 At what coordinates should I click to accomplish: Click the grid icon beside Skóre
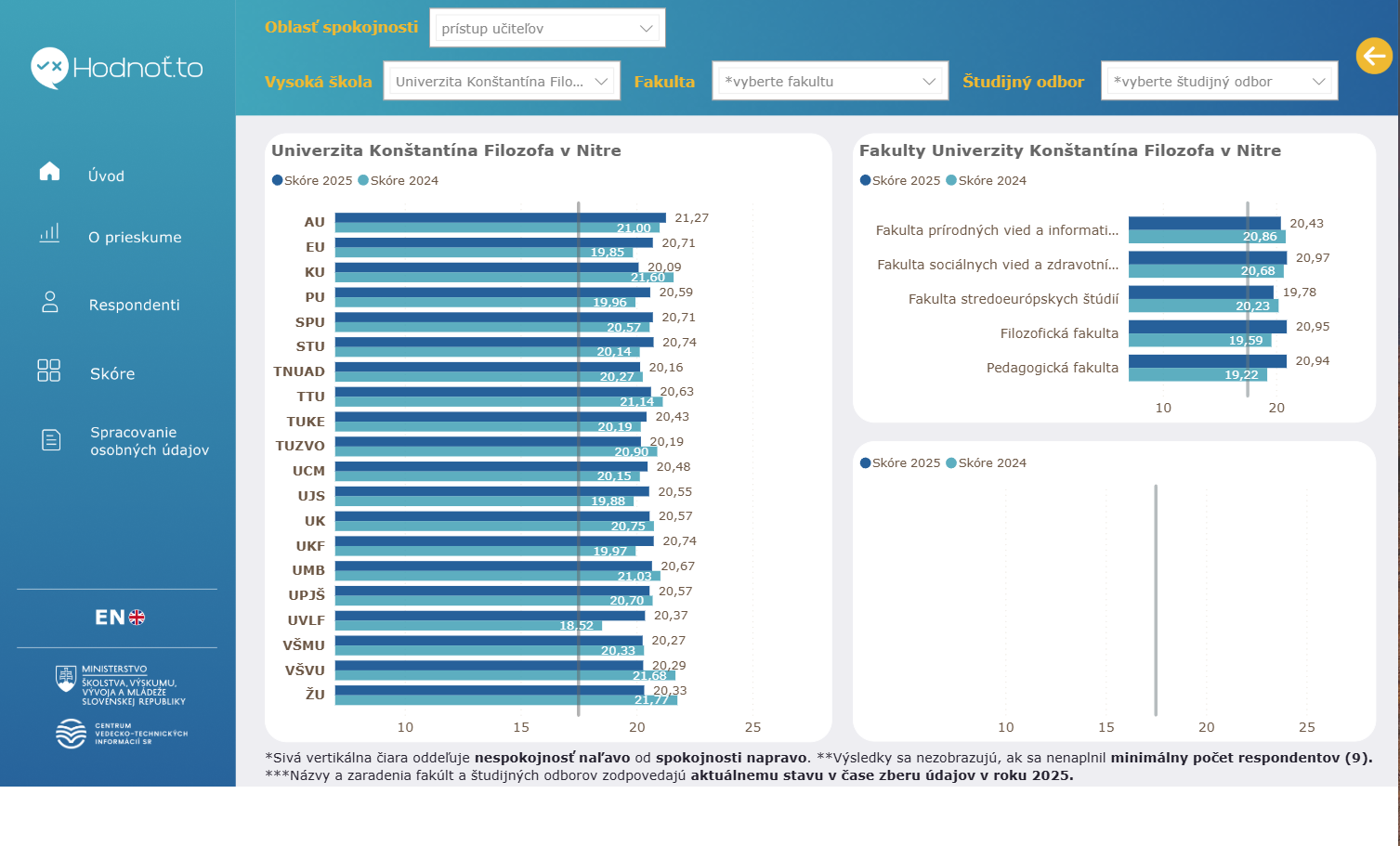pos(48,371)
